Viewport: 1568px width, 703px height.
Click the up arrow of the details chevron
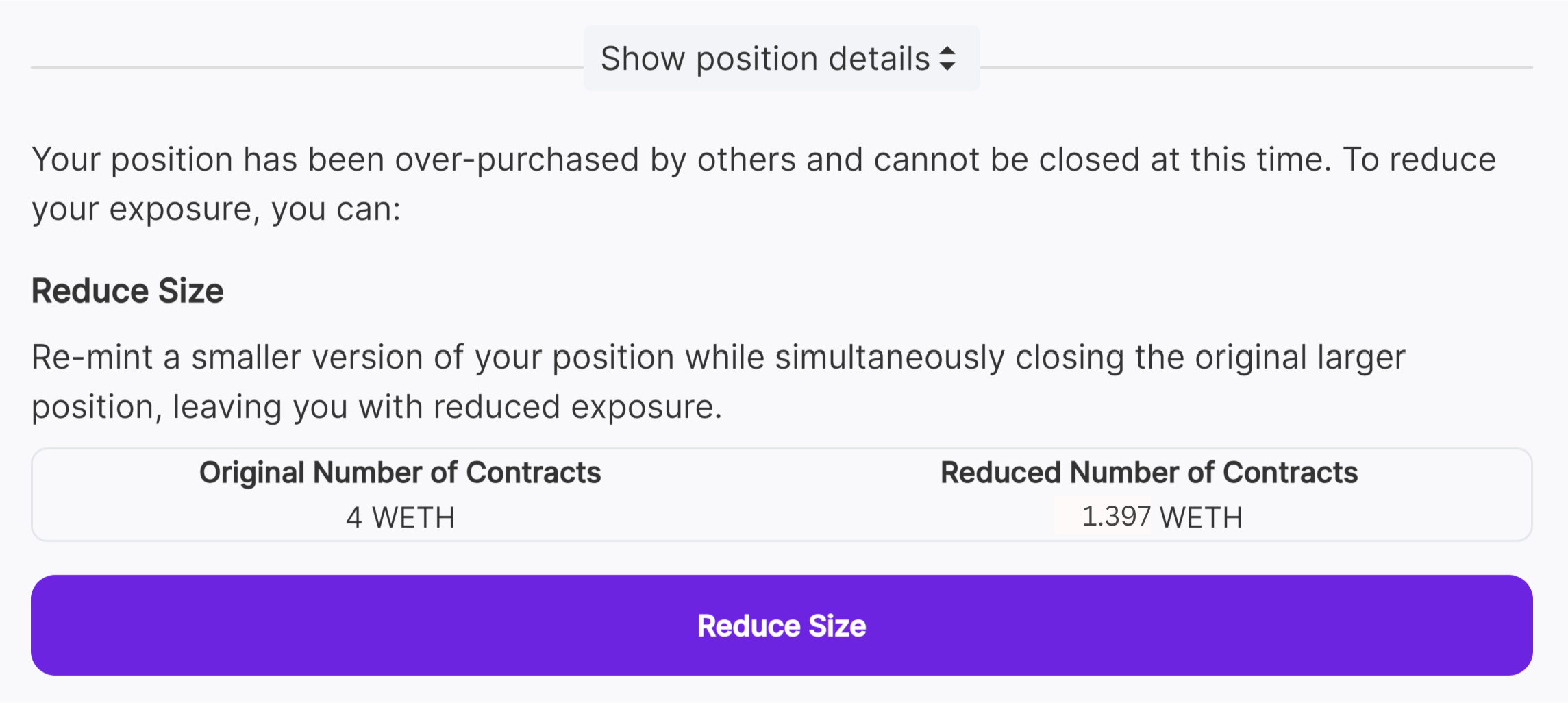point(947,51)
